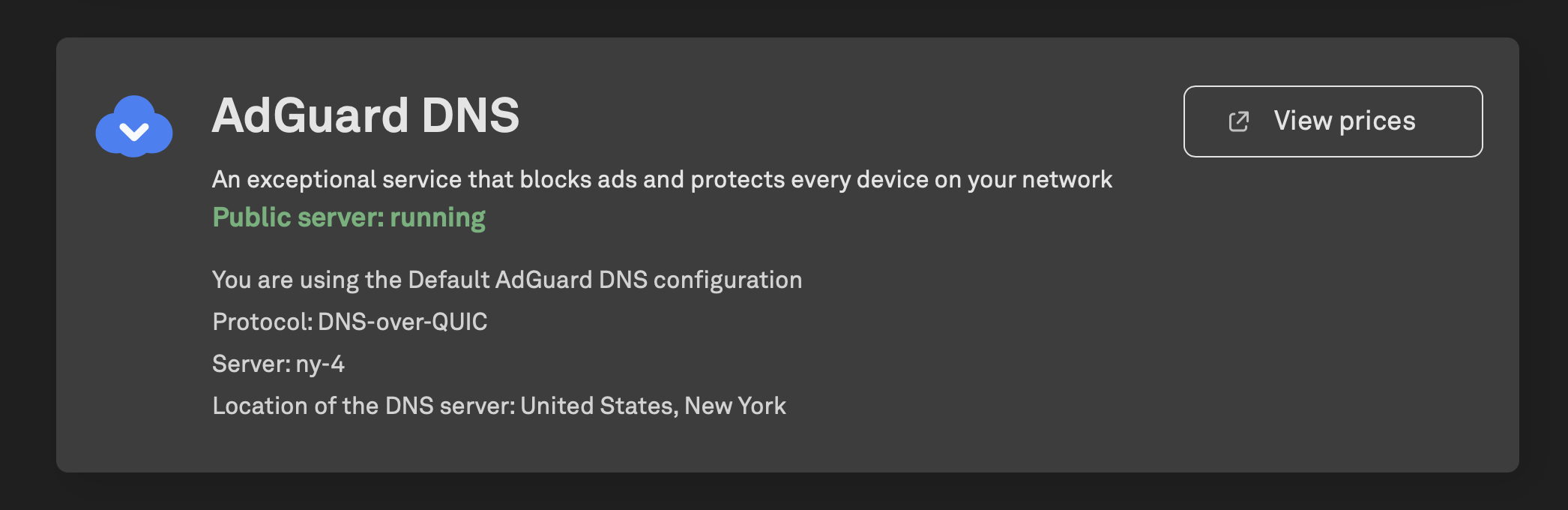Click the "Protocol:" label

[262, 322]
